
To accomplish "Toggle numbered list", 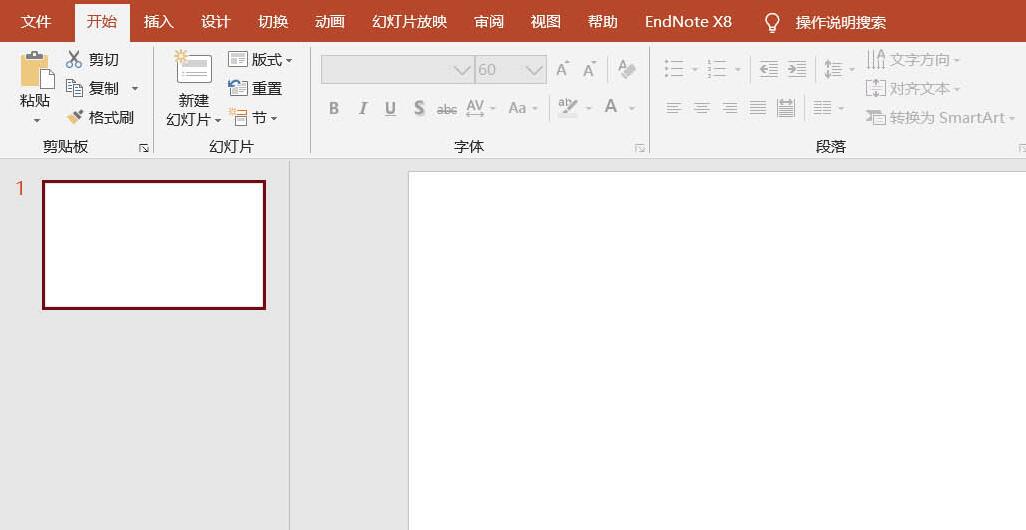I will [x=718, y=69].
